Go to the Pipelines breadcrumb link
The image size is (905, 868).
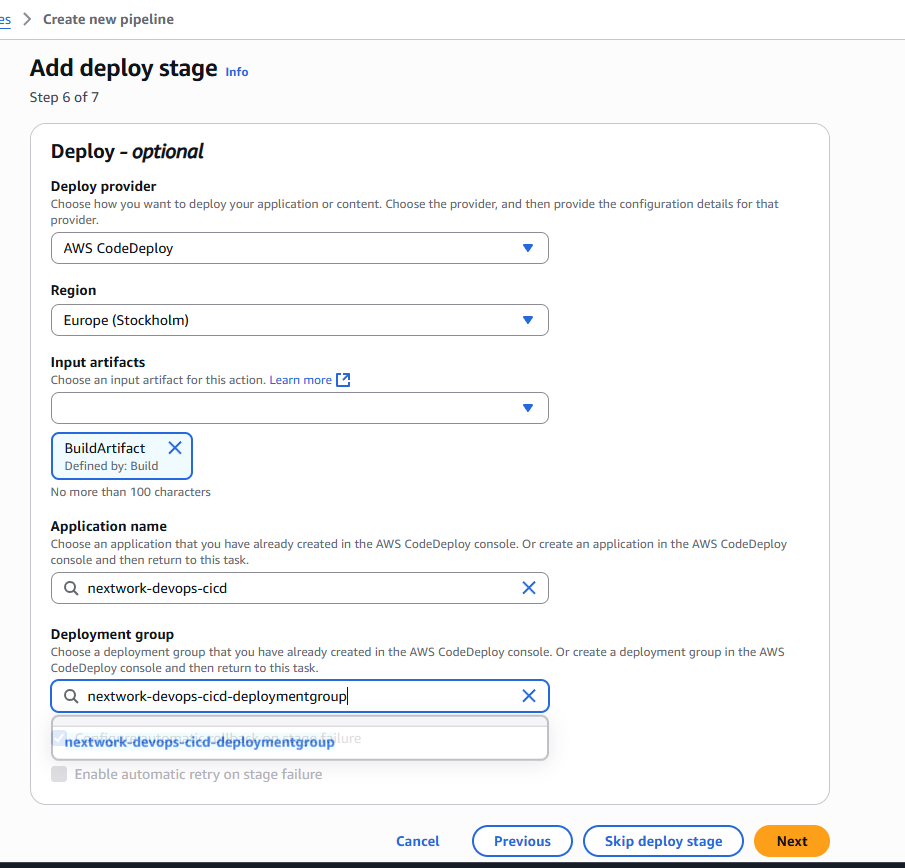[5, 19]
